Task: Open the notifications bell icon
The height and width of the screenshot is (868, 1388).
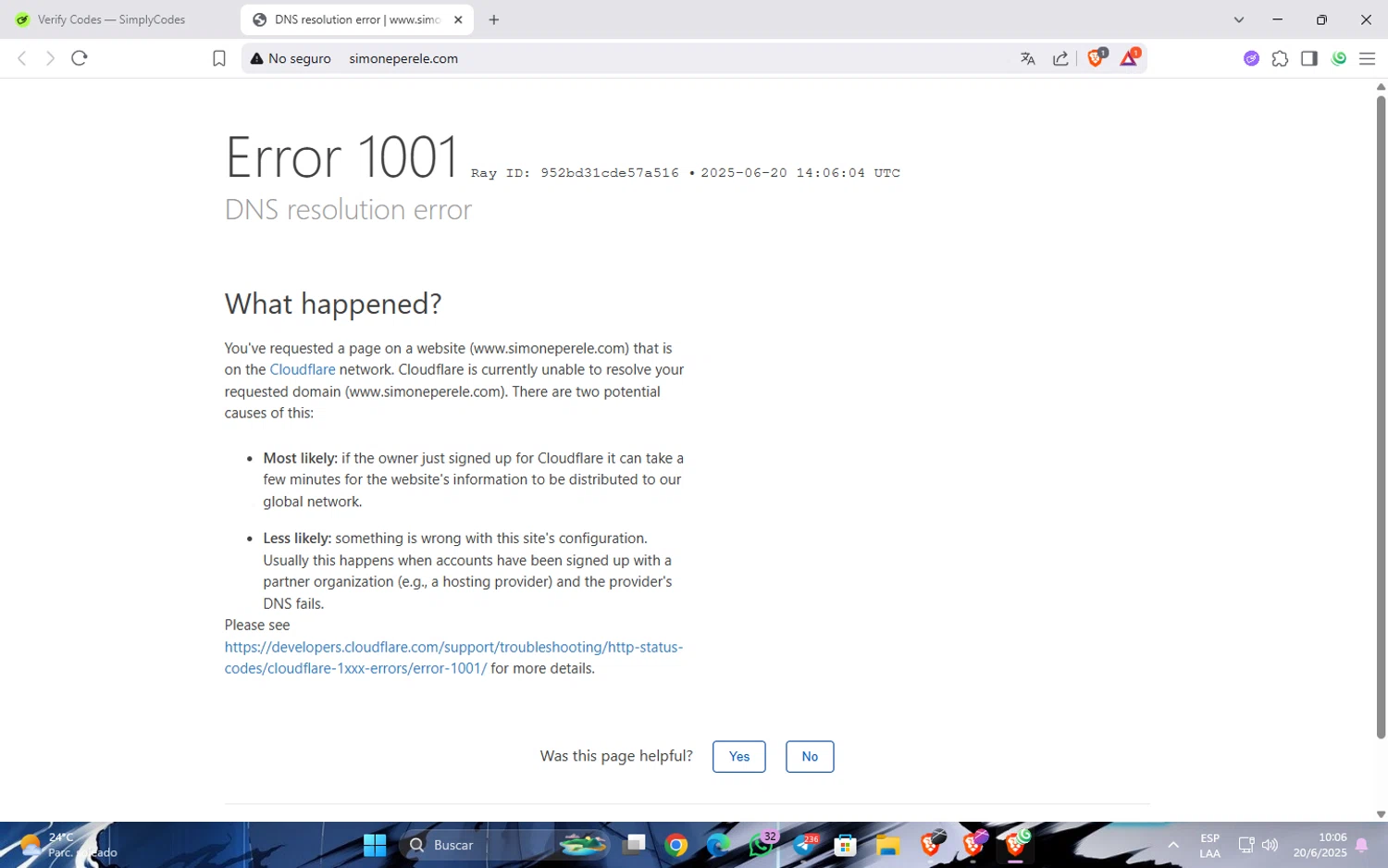Action: point(1362,845)
